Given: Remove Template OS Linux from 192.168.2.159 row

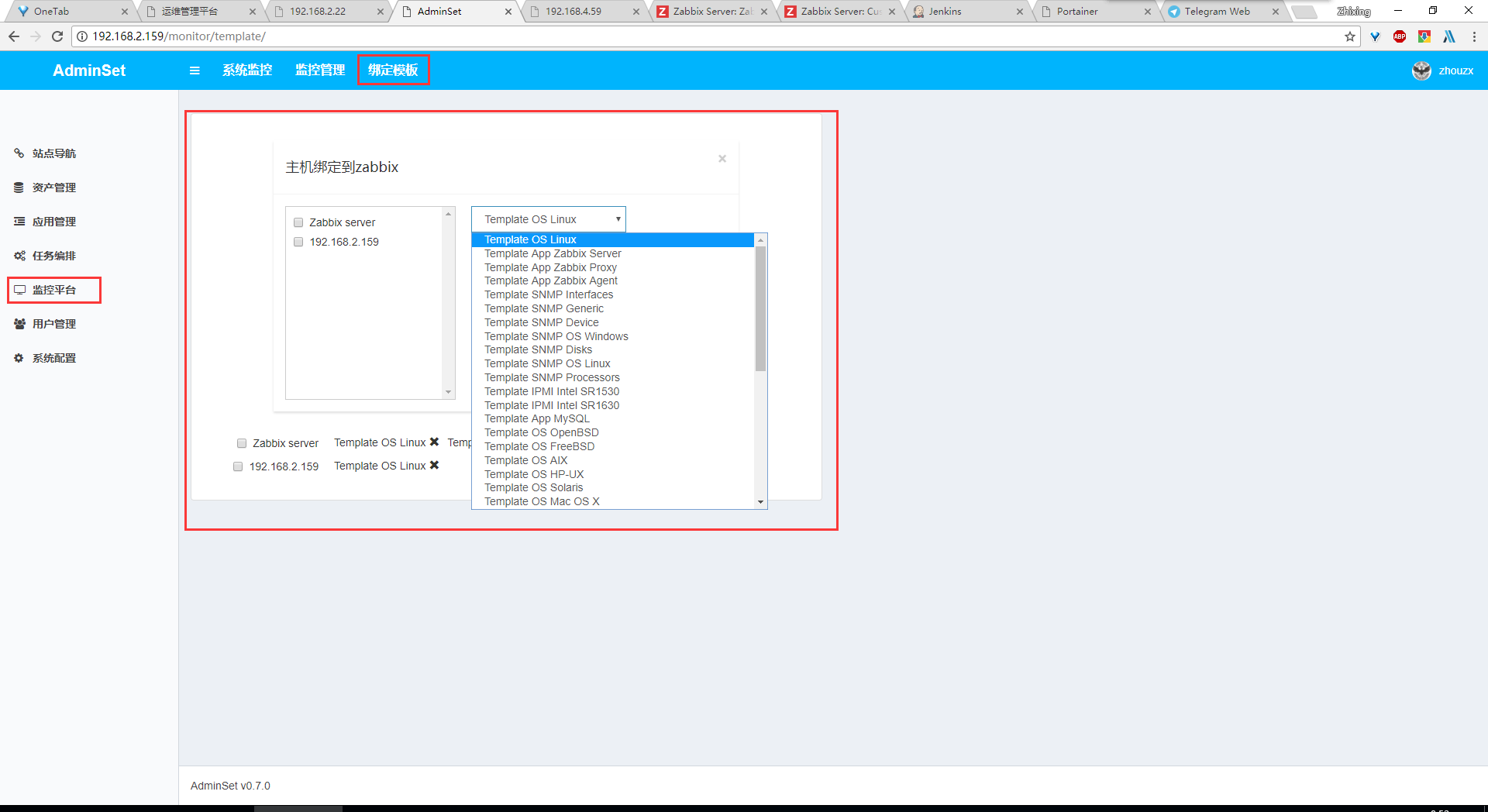Looking at the screenshot, I should tap(435, 465).
